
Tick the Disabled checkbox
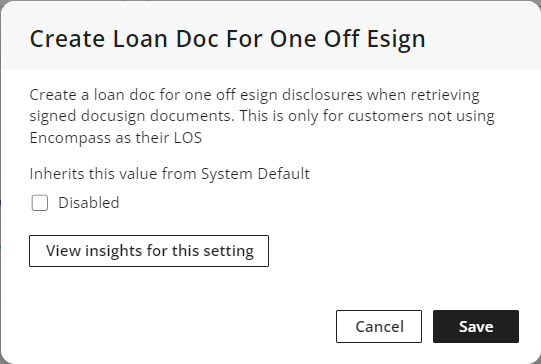[40, 203]
